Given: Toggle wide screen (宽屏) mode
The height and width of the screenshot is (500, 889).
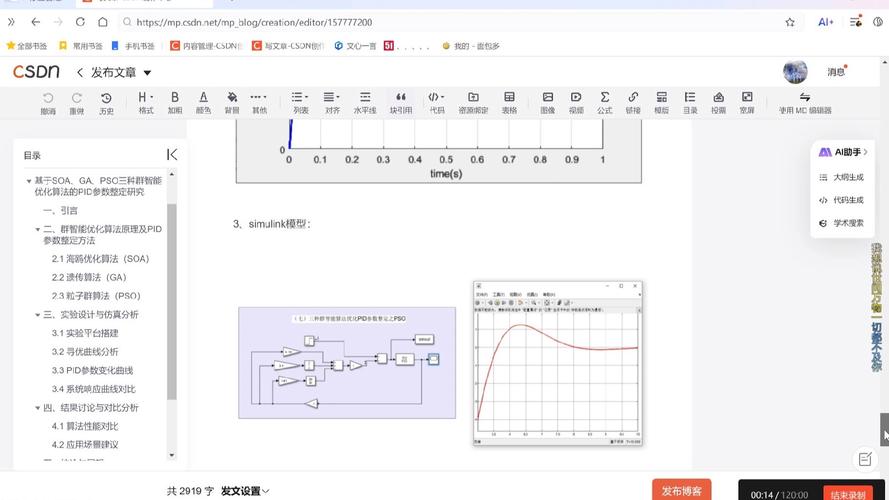Looking at the screenshot, I should pyautogui.click(x=747, y=103).
